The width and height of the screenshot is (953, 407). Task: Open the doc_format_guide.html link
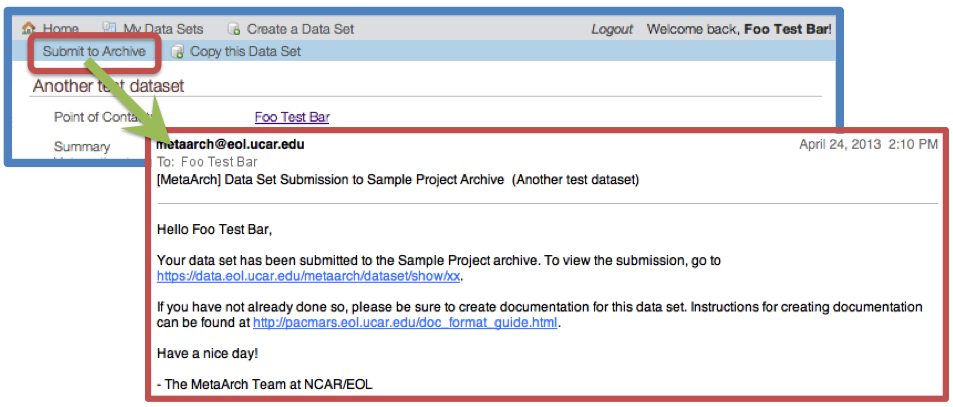click(405, 323)
